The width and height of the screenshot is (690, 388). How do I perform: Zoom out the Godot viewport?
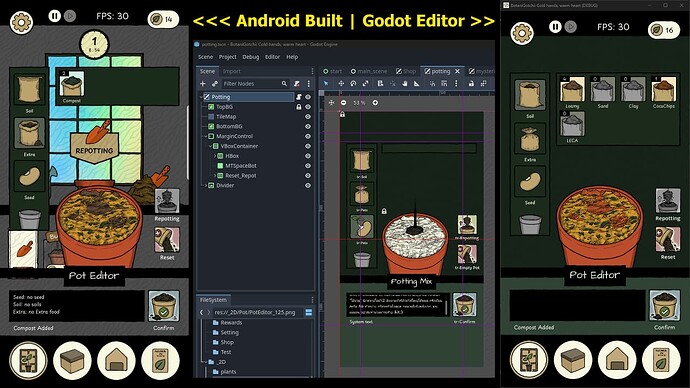point(344,102)
